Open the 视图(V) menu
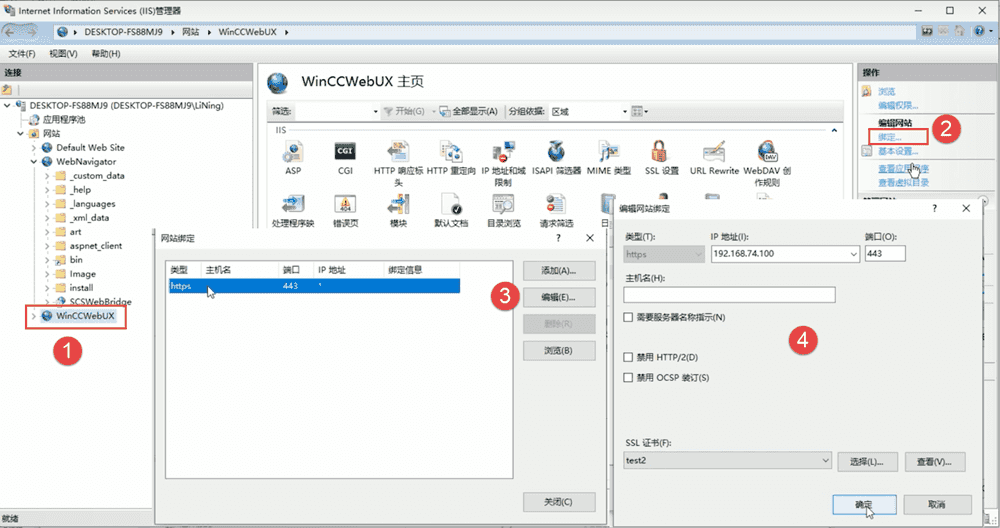Image resolution: width=1000 pixels, height=528 pixels. point(63,53)
